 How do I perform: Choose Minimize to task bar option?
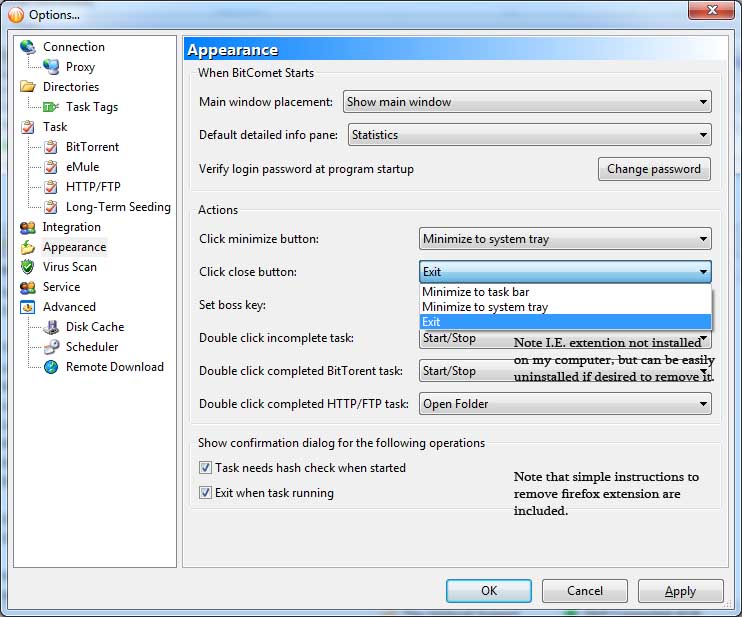(x=565, y=292)
